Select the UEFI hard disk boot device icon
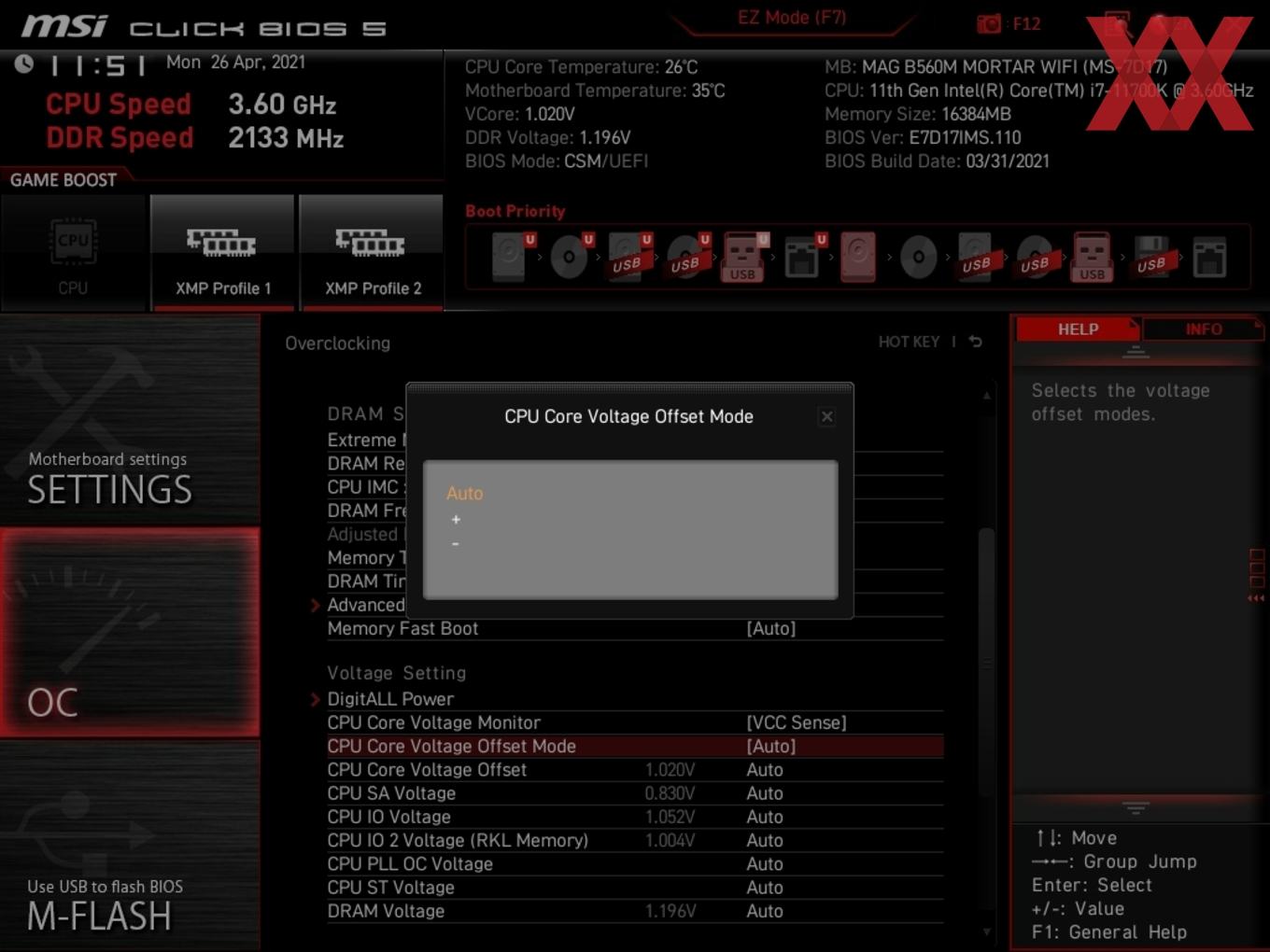This screenshot has width=1270, height=952. [512, 257]
